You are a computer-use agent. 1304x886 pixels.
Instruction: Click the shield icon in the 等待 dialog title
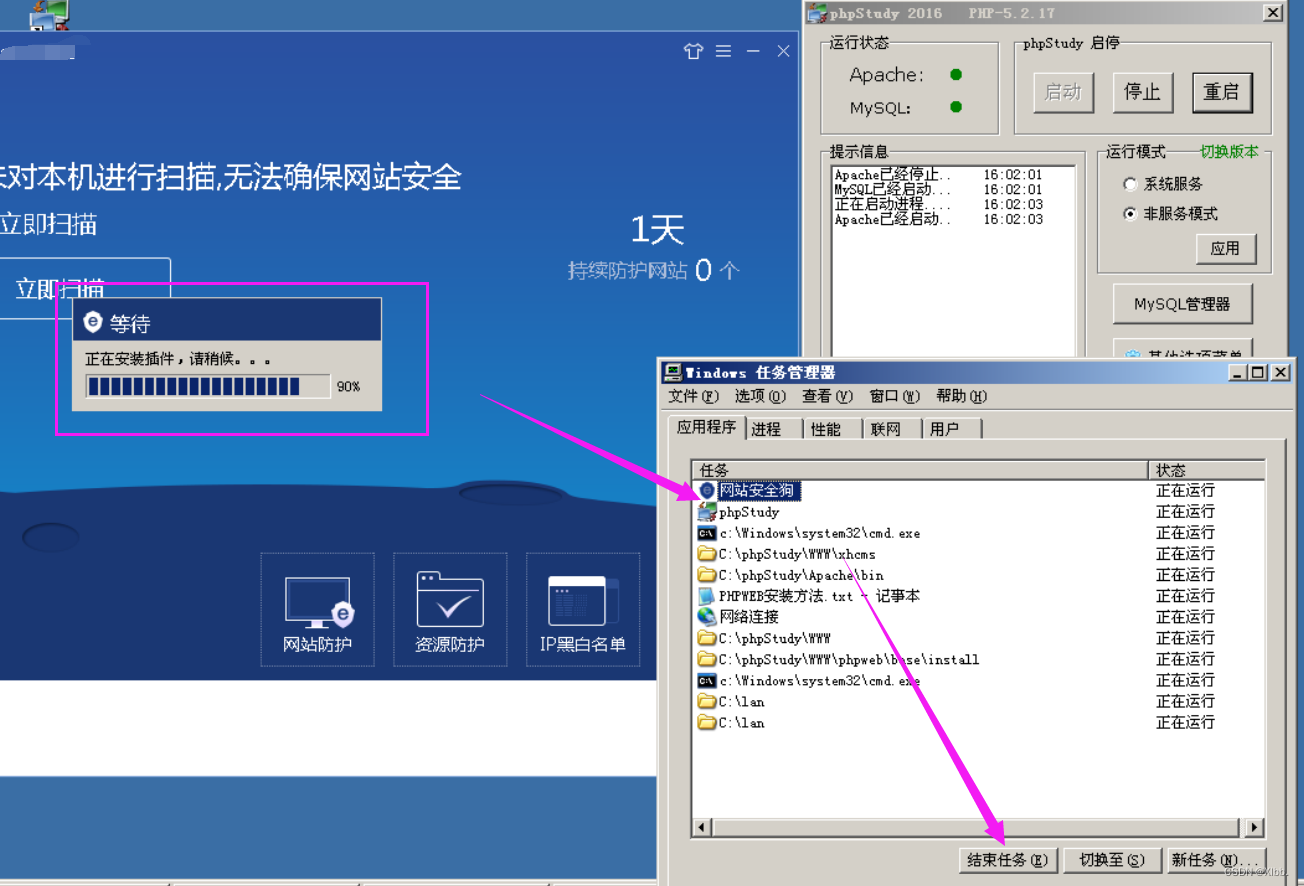click(x=93, y=322)
